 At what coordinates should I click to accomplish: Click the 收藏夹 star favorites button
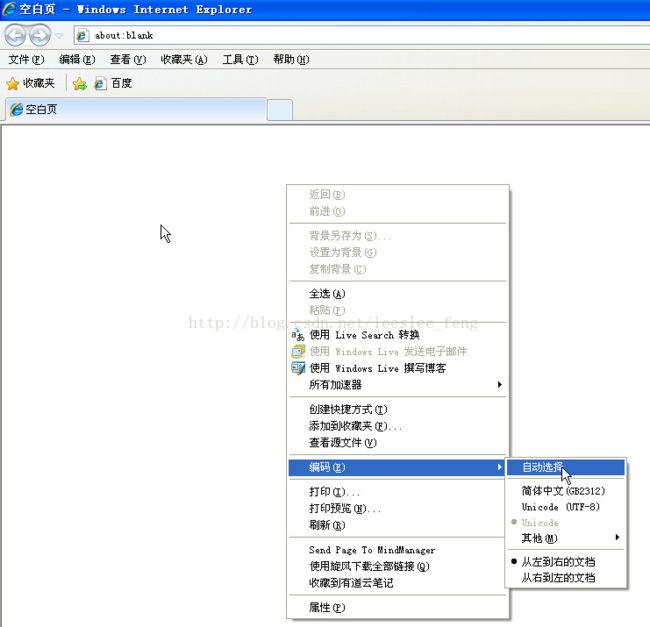pos(31,84)
